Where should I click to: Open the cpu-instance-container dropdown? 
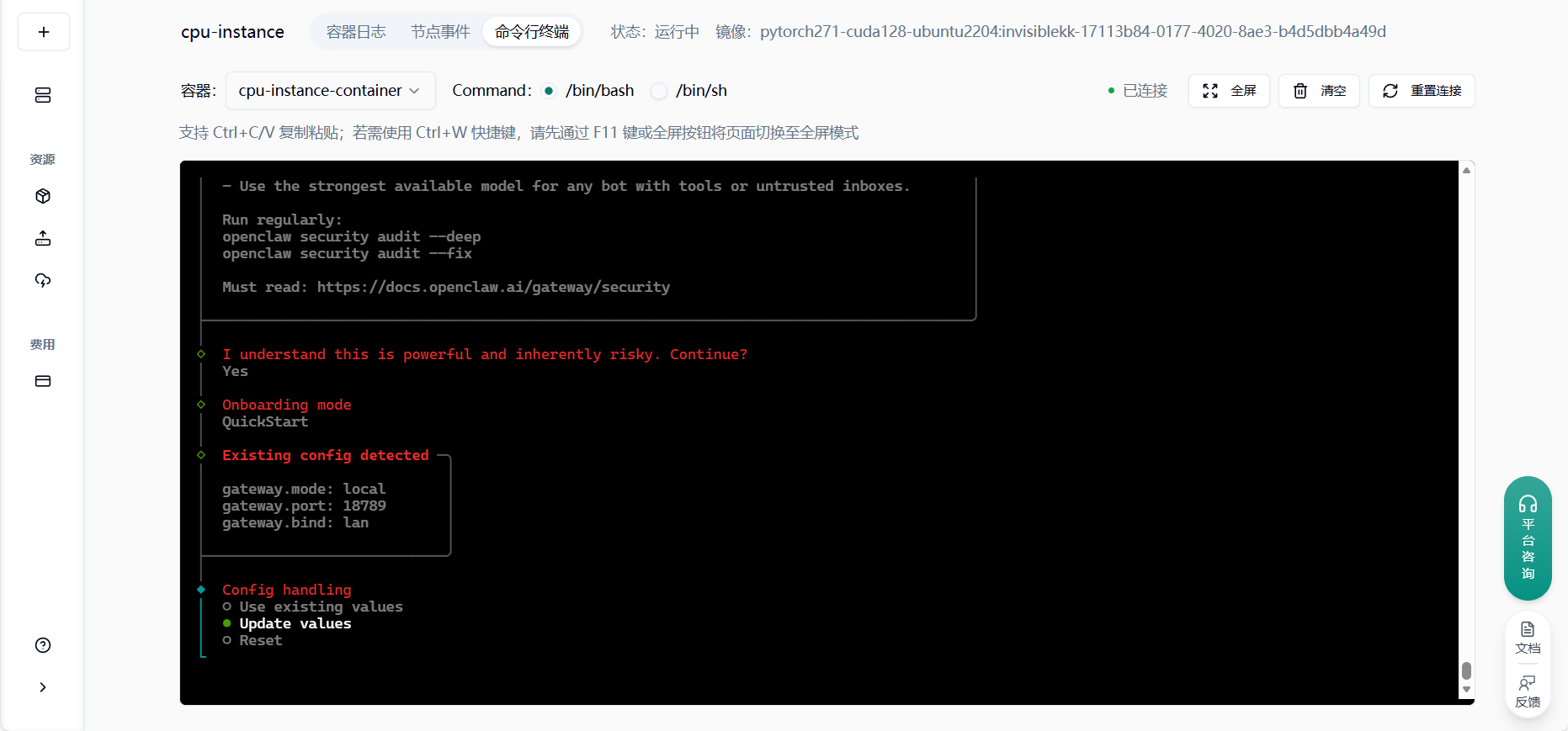[330, 91]
